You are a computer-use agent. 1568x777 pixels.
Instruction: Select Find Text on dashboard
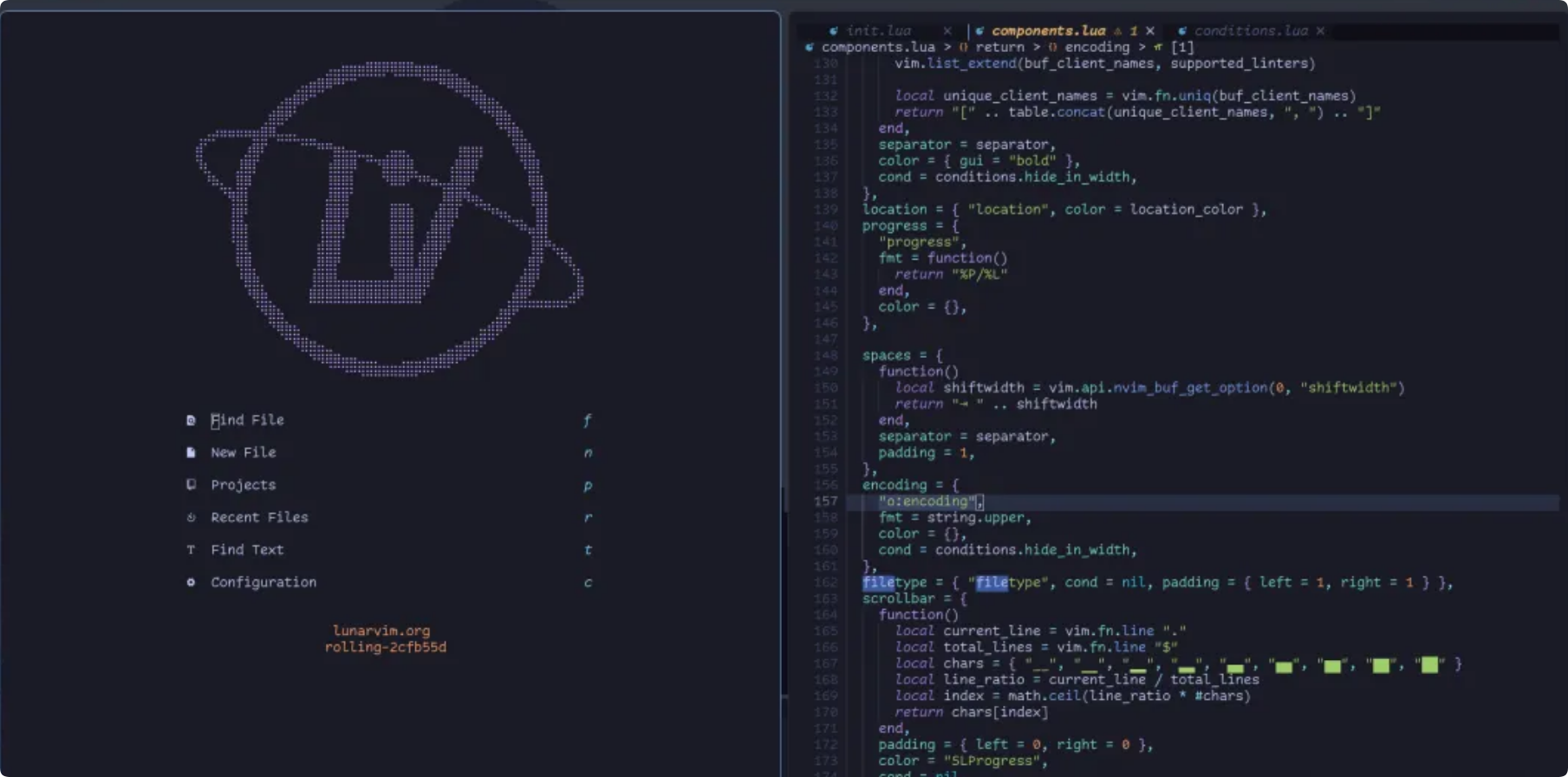coord(247,550)
